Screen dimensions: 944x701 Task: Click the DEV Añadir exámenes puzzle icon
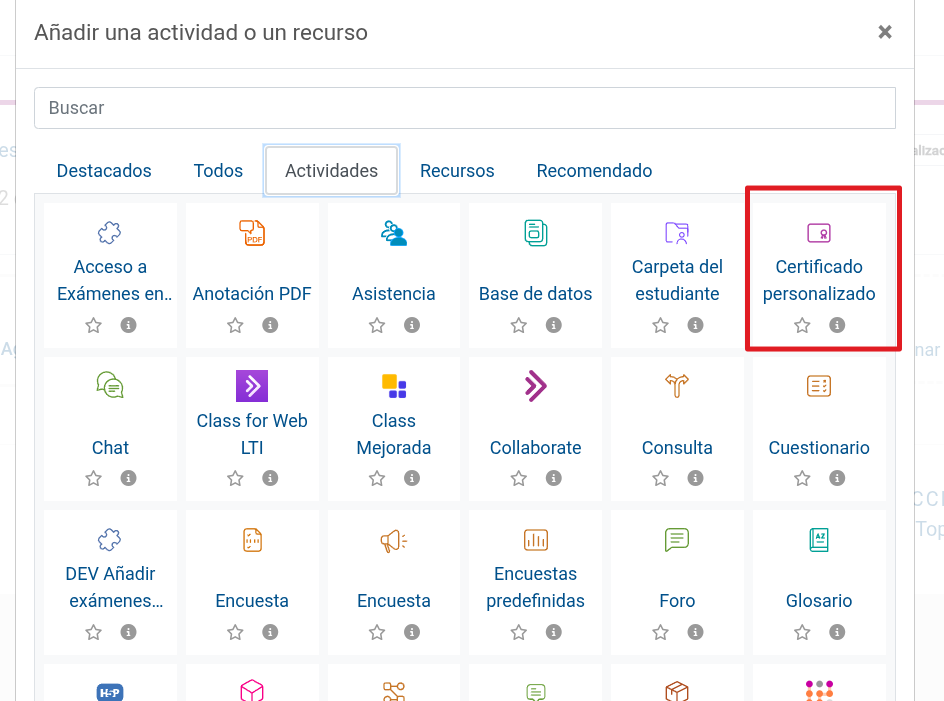[110, 540]
